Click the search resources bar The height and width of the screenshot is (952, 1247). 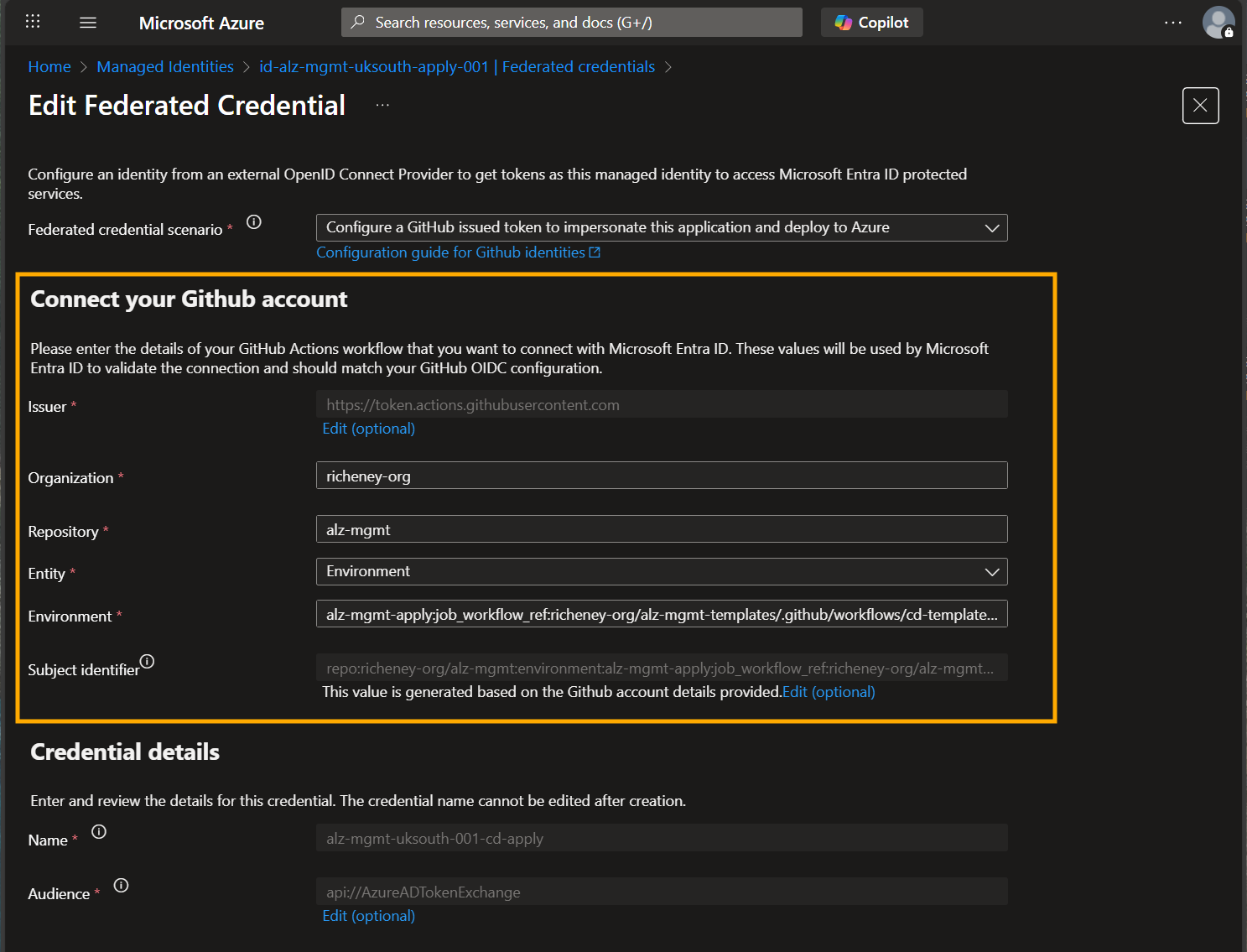pos(571,22)
